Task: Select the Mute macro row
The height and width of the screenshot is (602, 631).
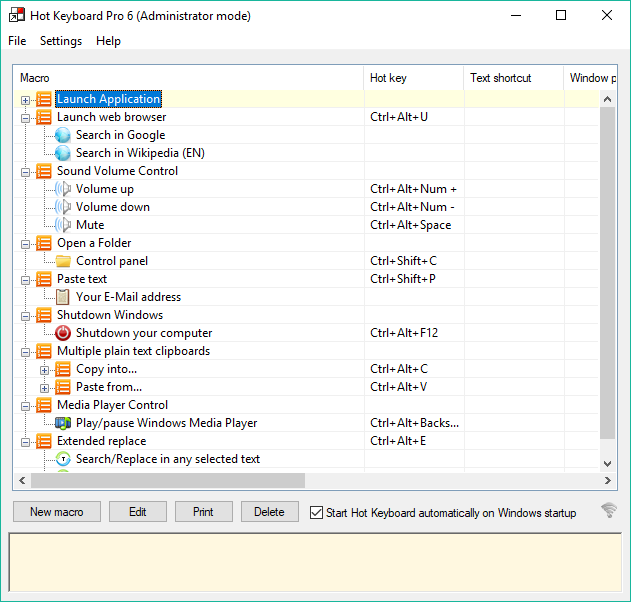Action: 306,225
